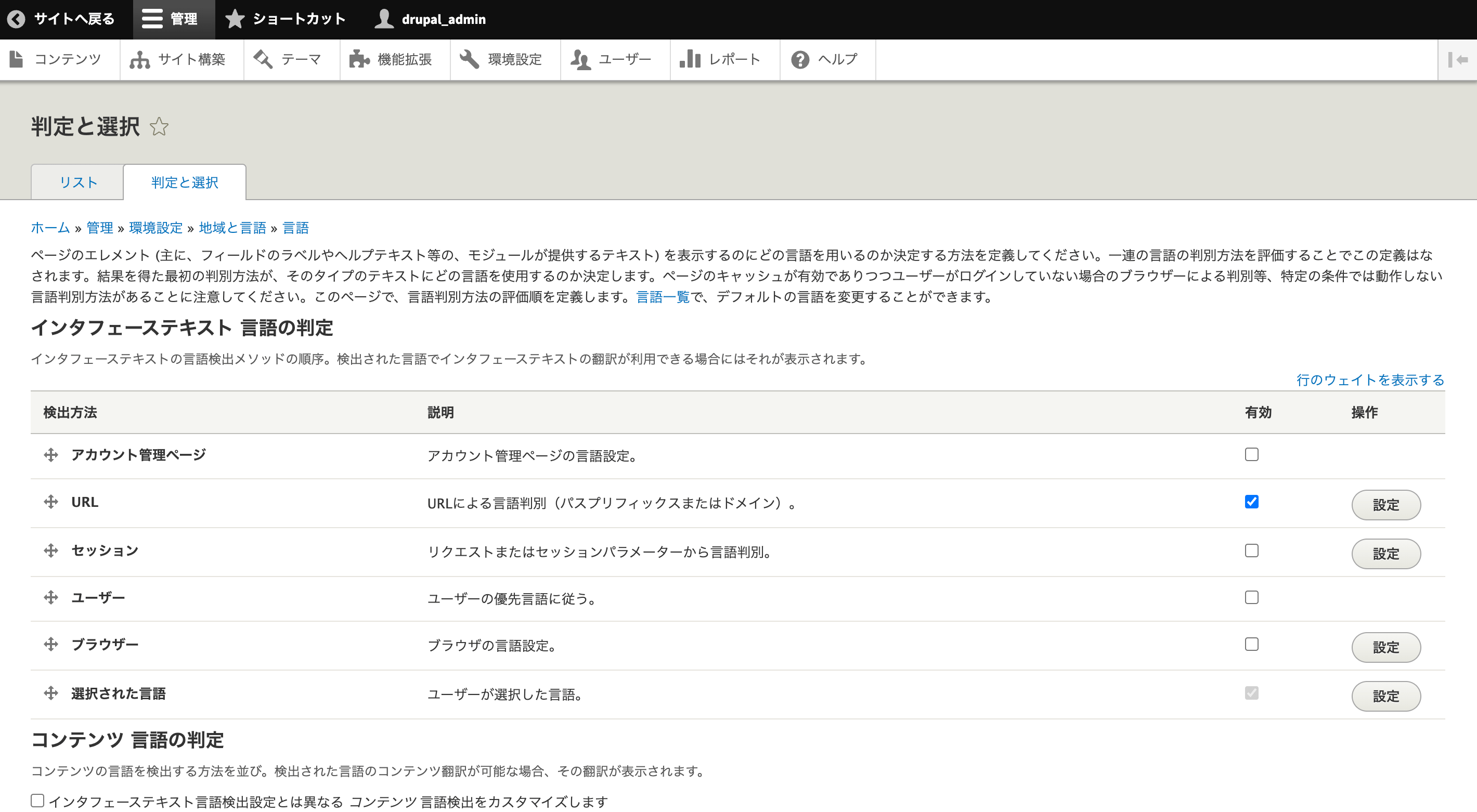Toggle the 管理 hamburger menu icon
The image size is (1477, 812).
152,19
